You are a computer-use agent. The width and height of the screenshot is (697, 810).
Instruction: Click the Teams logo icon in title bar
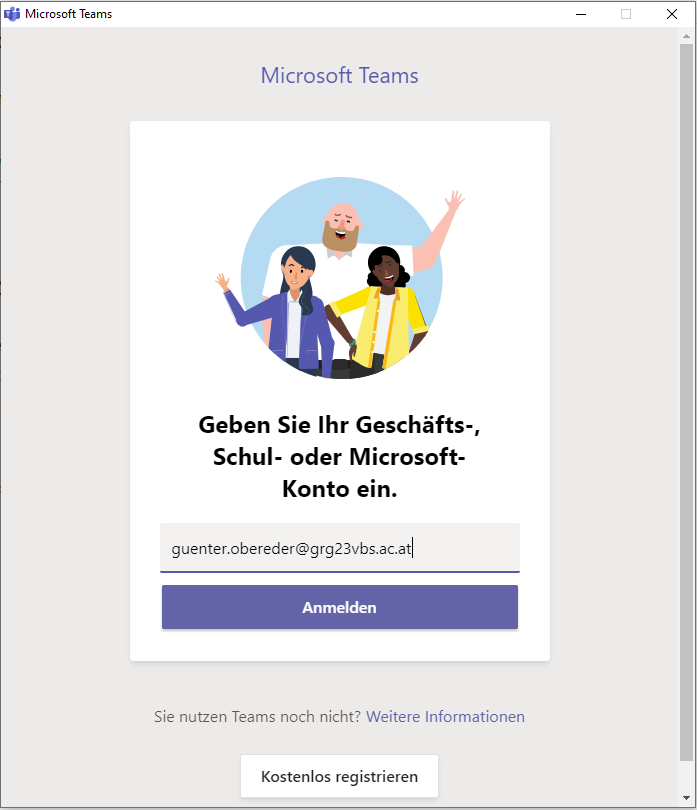12,14
